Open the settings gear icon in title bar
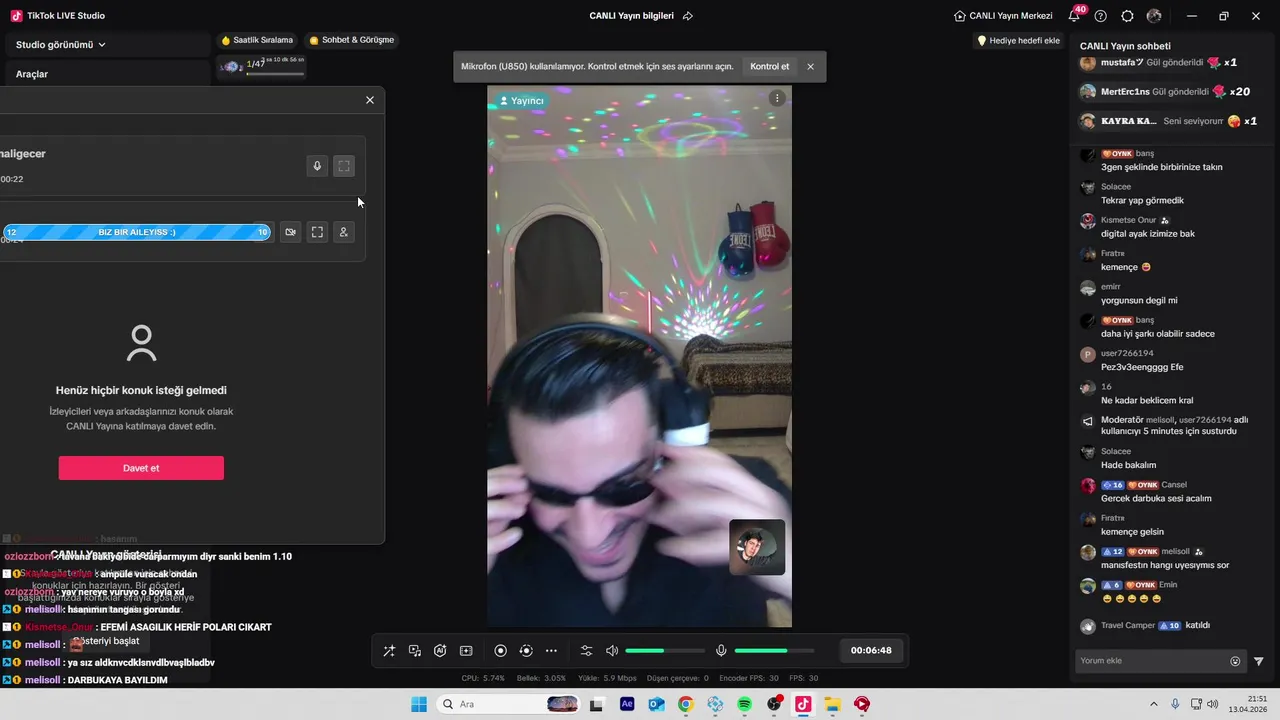1280x720 pixels. coord(1128,16)
